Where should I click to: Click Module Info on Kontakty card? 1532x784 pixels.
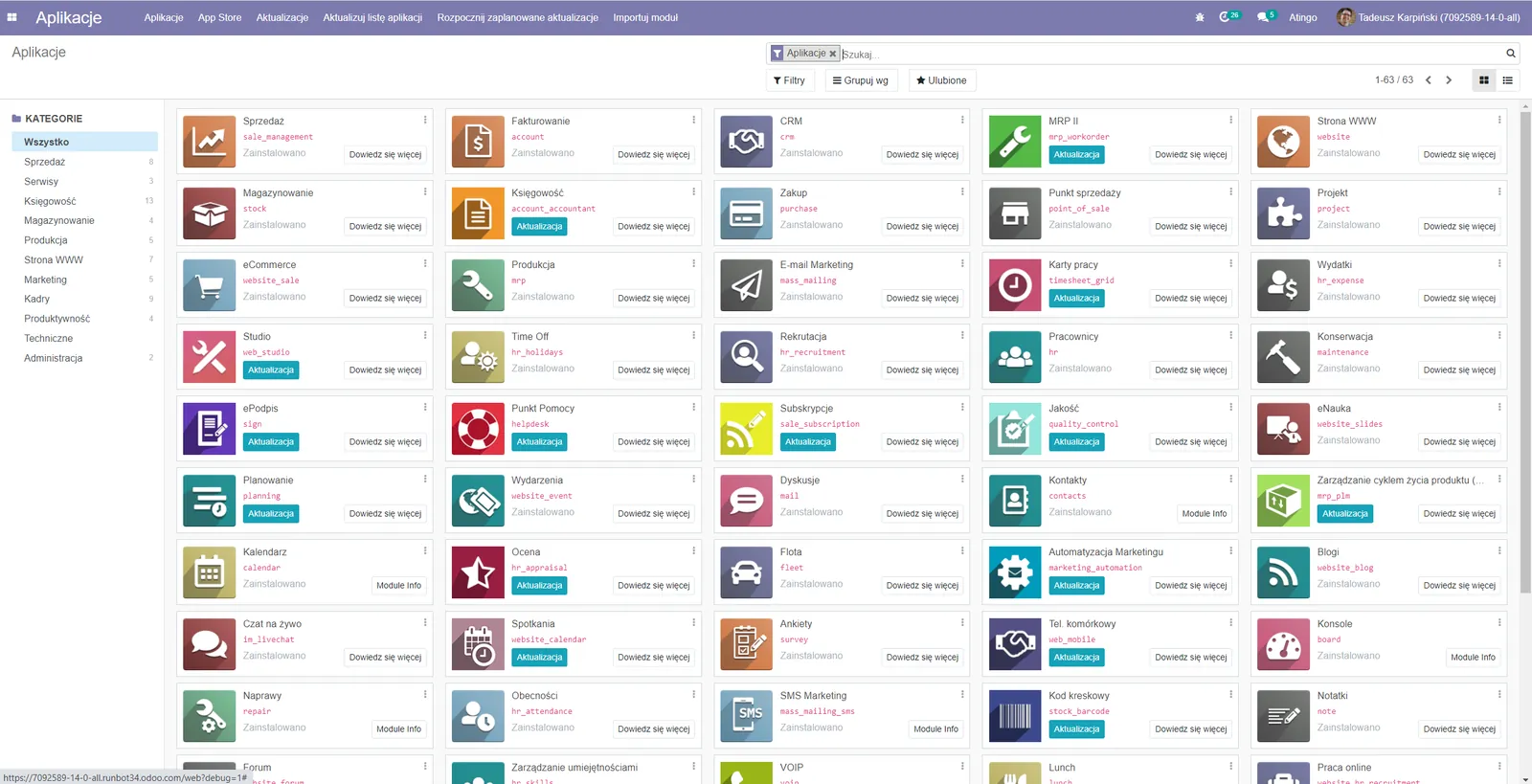[x=1205, y=514]
